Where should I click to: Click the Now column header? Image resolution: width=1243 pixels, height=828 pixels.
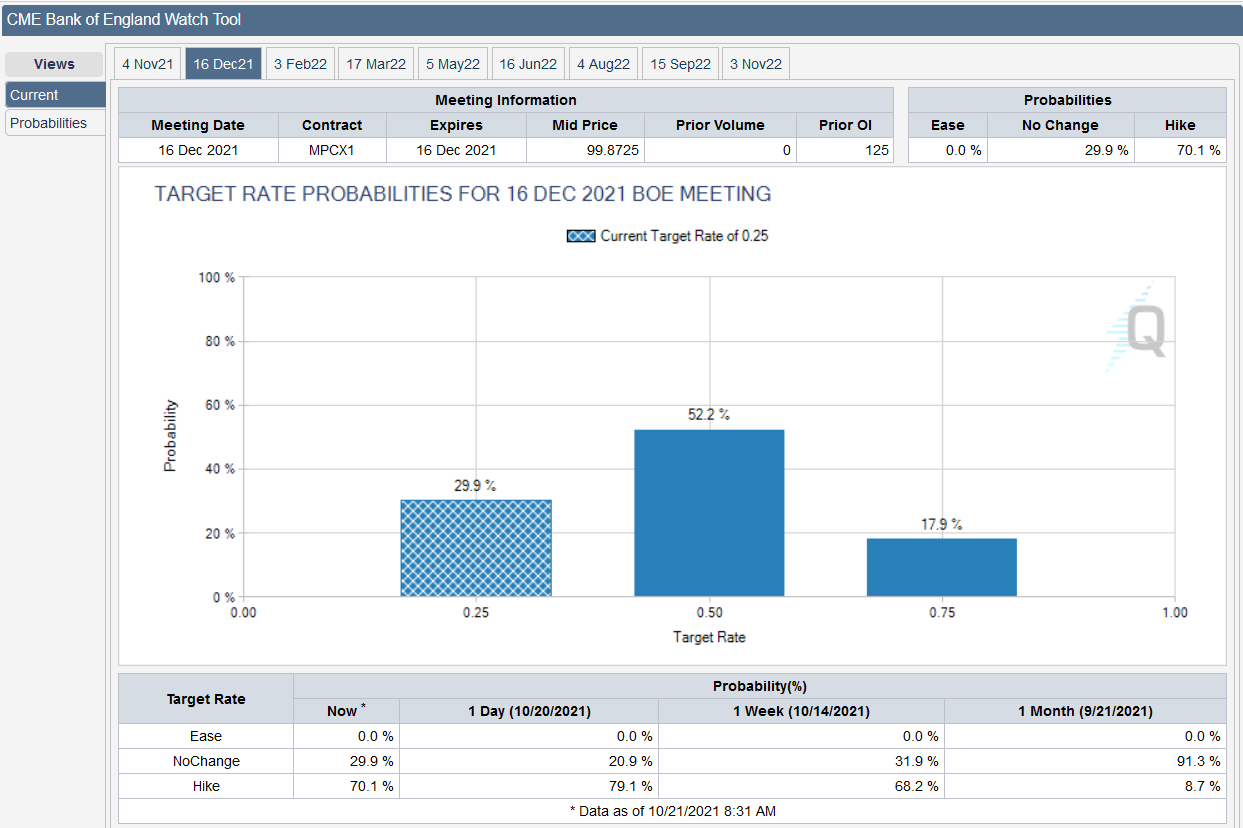346,711
